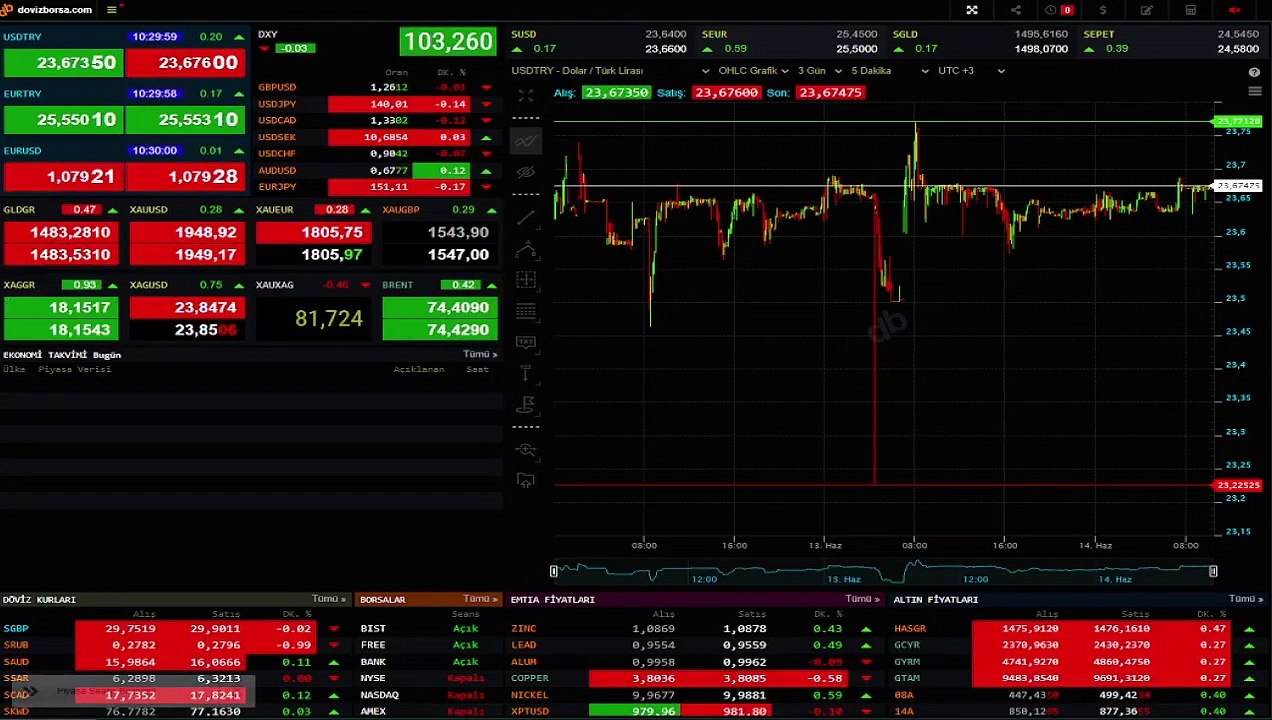This screenshot has width=1272, height=720.
Task: Click the dollar sign icon in top bar
Action: pos(1103,10)
